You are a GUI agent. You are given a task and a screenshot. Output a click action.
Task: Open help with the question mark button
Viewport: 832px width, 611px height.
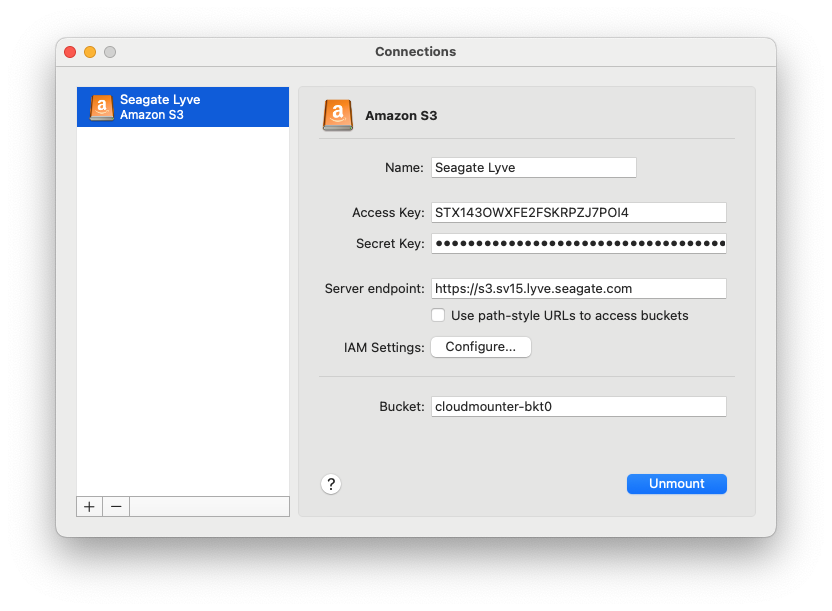click(x=331, y=484)
